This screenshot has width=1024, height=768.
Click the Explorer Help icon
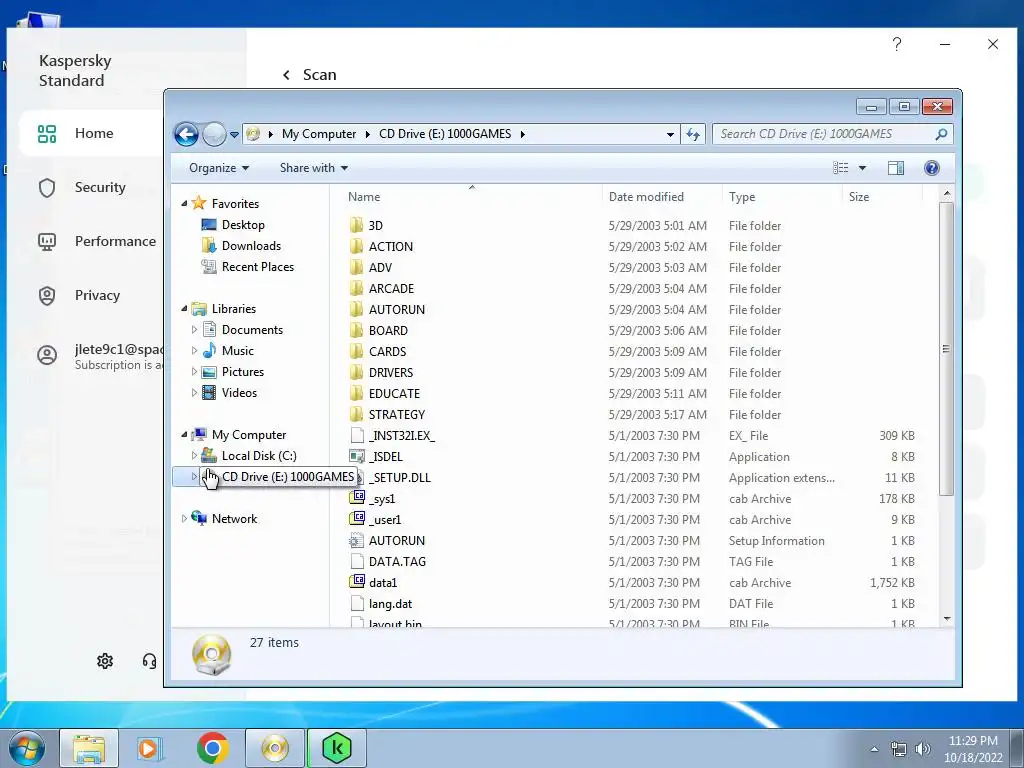coord(932,168)
